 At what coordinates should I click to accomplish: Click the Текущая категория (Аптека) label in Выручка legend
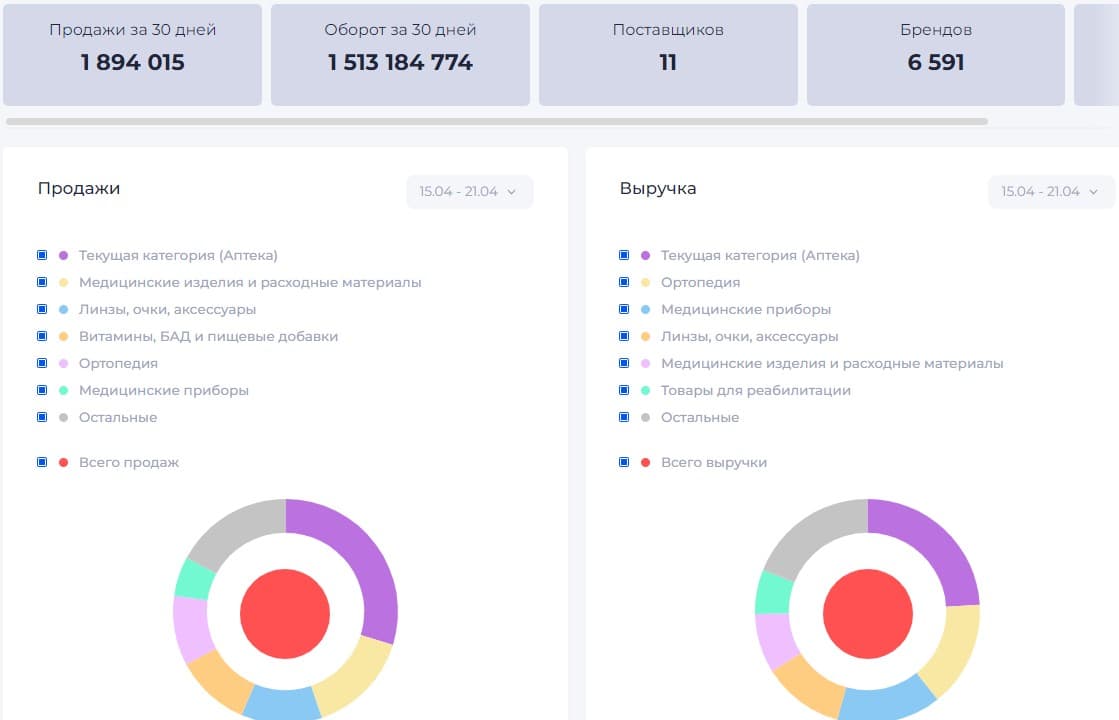[760, 255]
